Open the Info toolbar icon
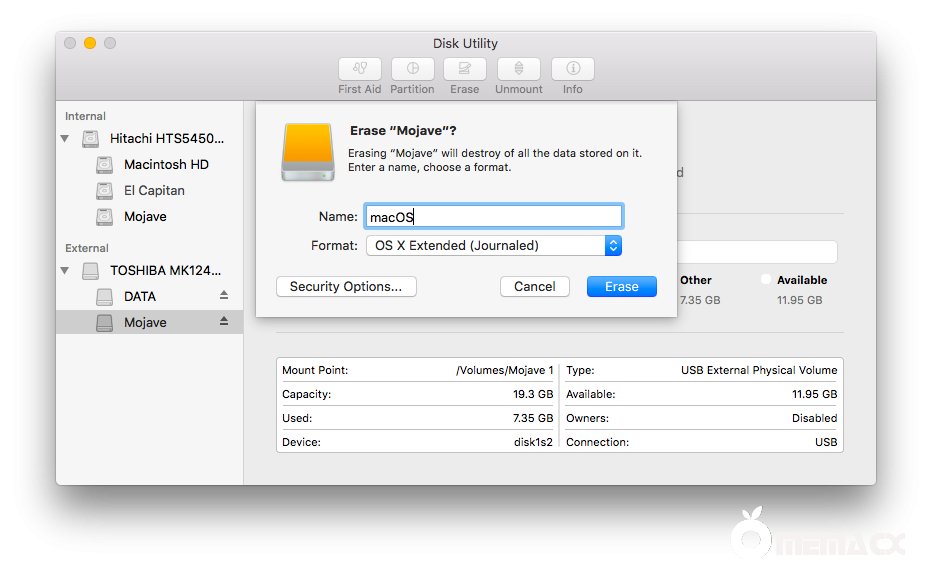This screenshot has width=932, height=565. click(x=573, y=69)
